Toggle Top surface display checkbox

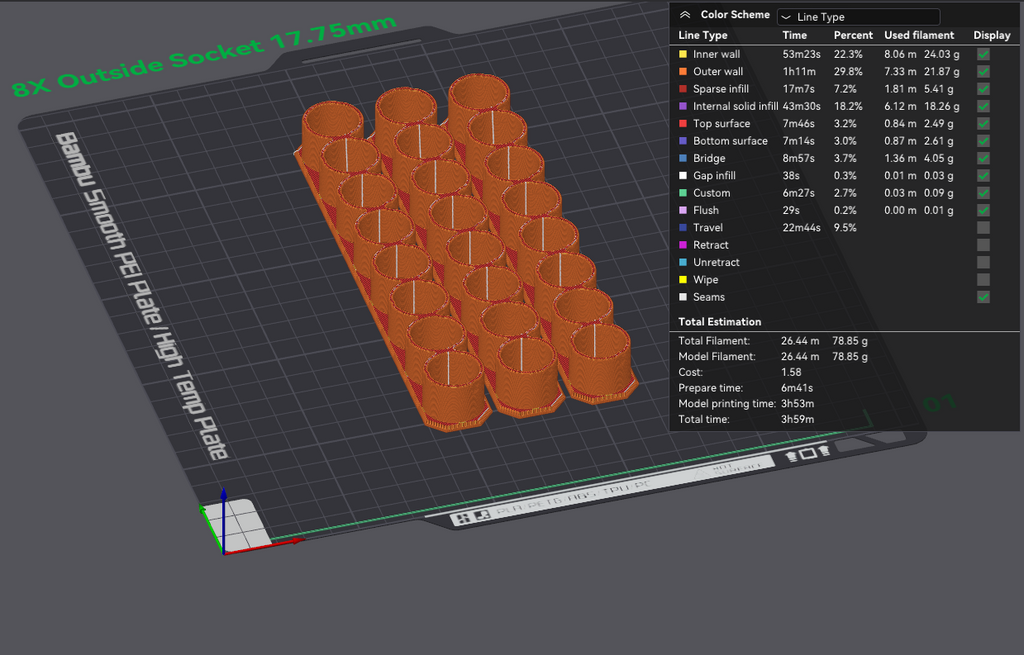983,123
